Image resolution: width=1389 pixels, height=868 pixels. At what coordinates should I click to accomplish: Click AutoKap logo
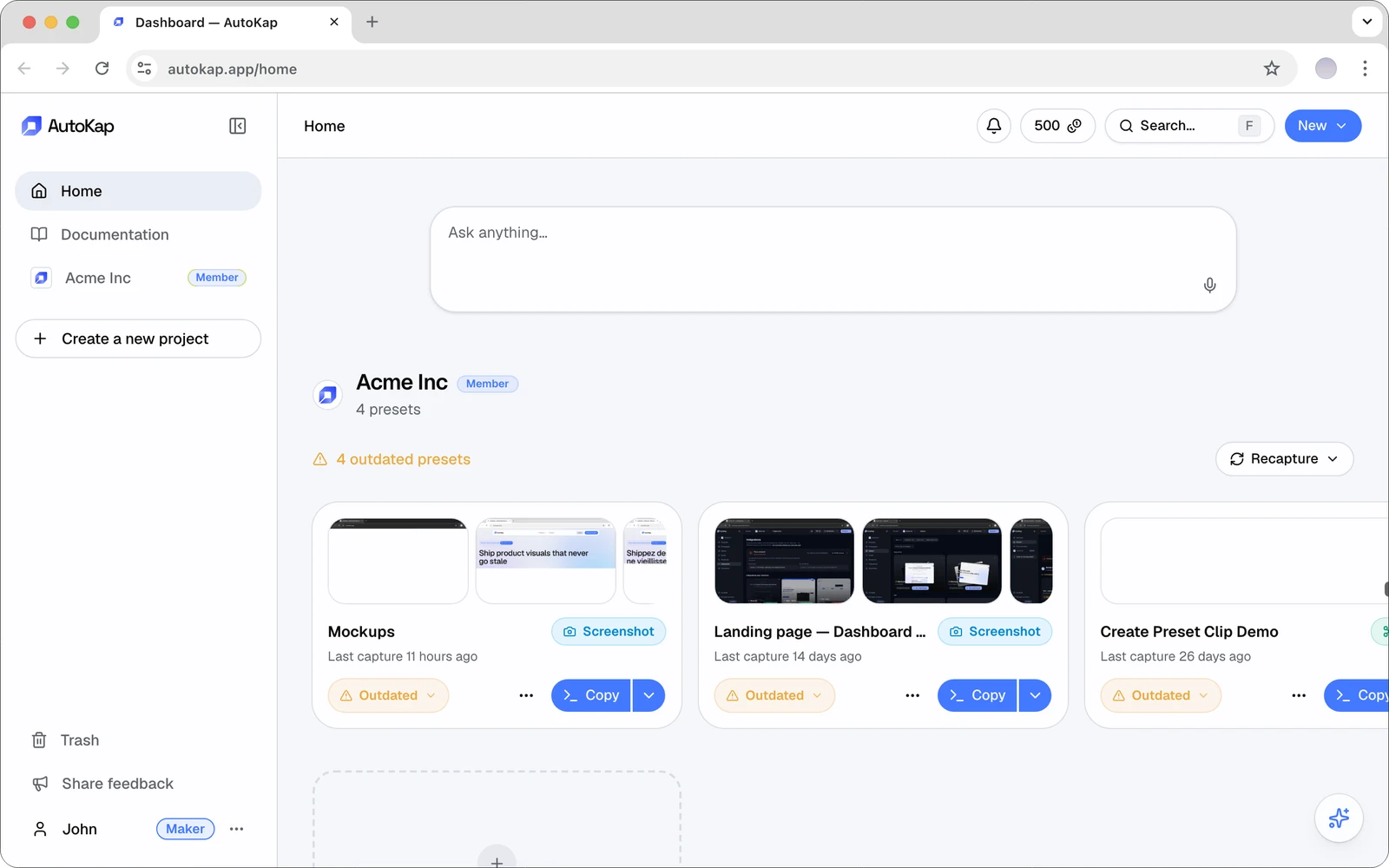click(x=68, y=126)
